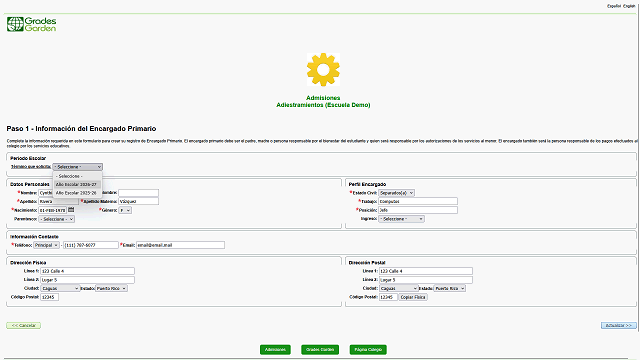Open the Término que solicita dropdown
This screenshot has height=360, width=640.
point(78,167)
